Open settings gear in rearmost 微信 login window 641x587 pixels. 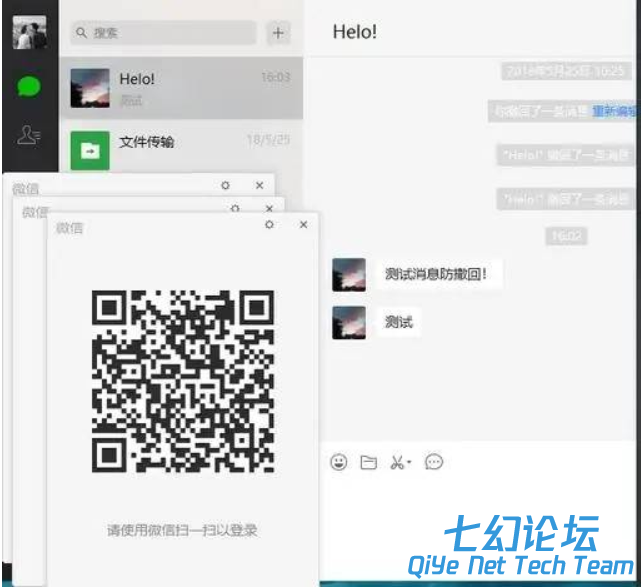[x=225, y=186]
